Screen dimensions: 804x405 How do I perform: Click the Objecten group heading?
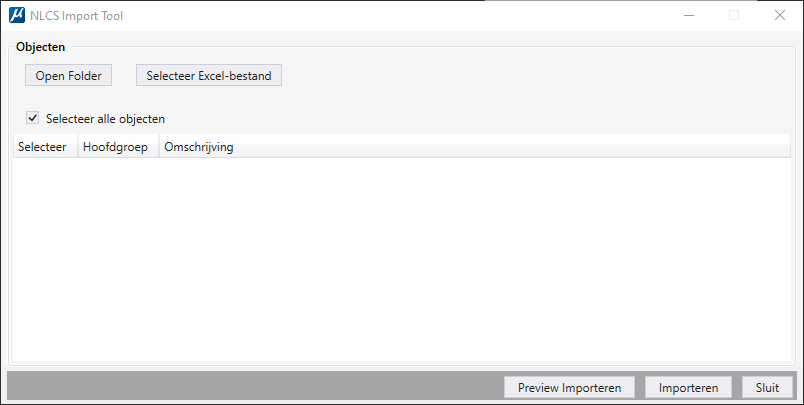pos(41,47)
